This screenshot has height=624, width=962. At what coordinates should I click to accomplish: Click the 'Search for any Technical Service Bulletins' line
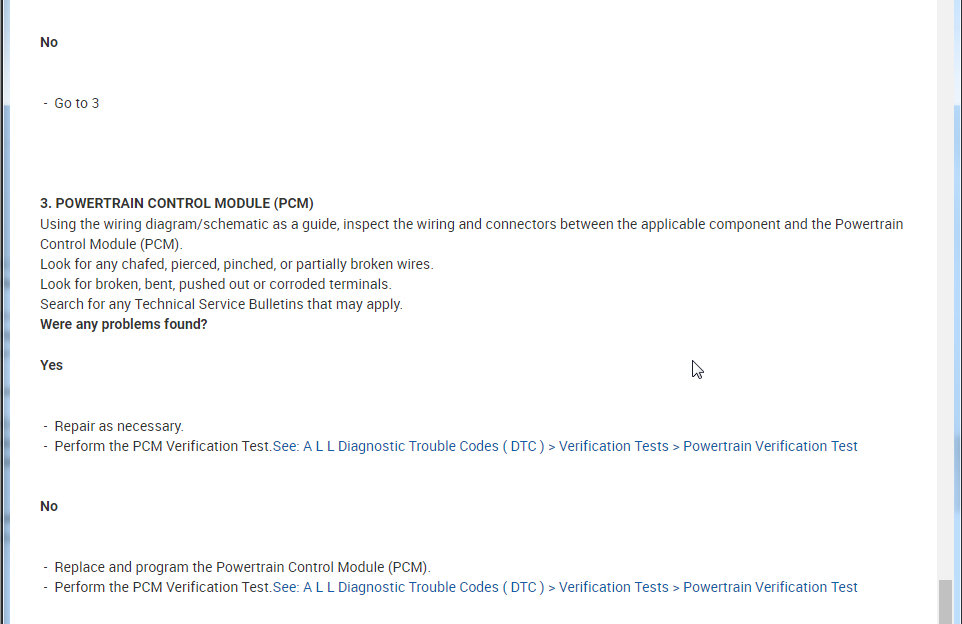pyautogui.click(x=221, y=304)
